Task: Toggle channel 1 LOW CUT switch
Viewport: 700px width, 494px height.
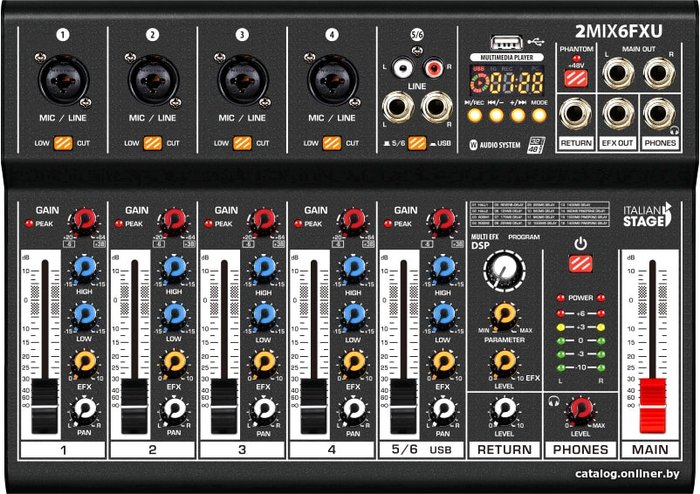Action: [x=63, y=144]
